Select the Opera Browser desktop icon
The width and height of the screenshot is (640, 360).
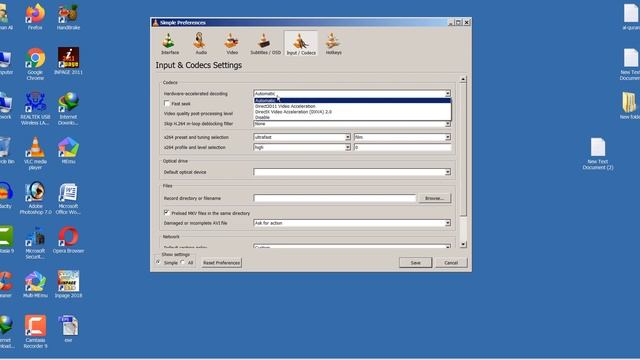(68, 240)
